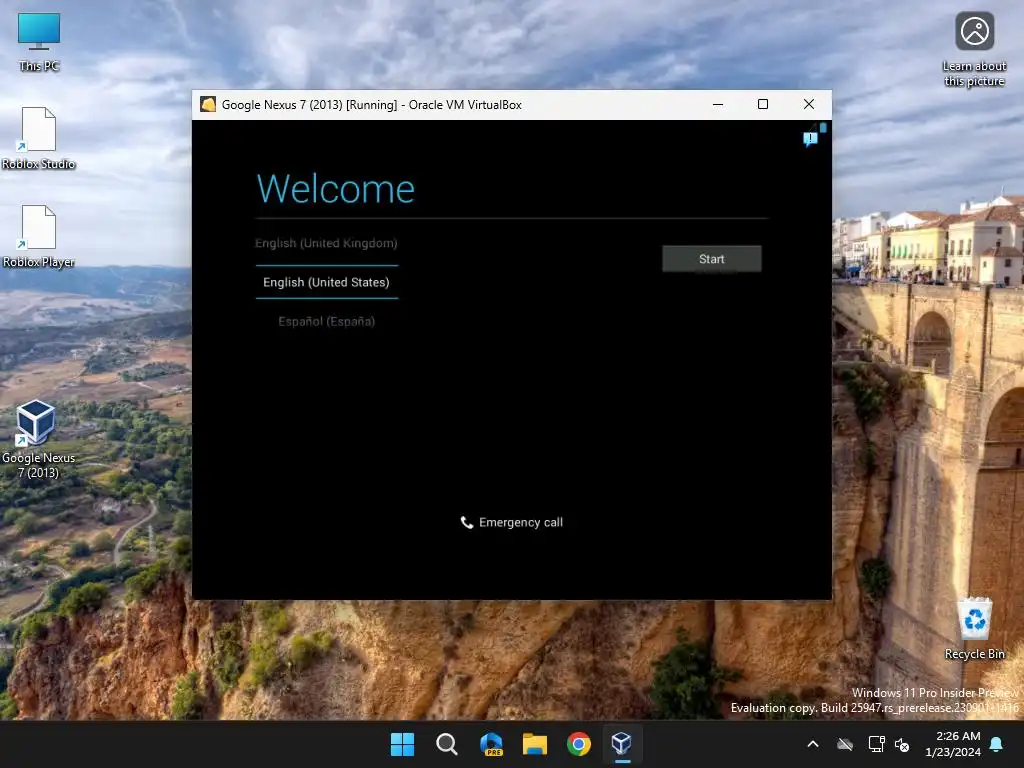
Task: Click the OneDrive cloud tray icon
Action: 845,744
